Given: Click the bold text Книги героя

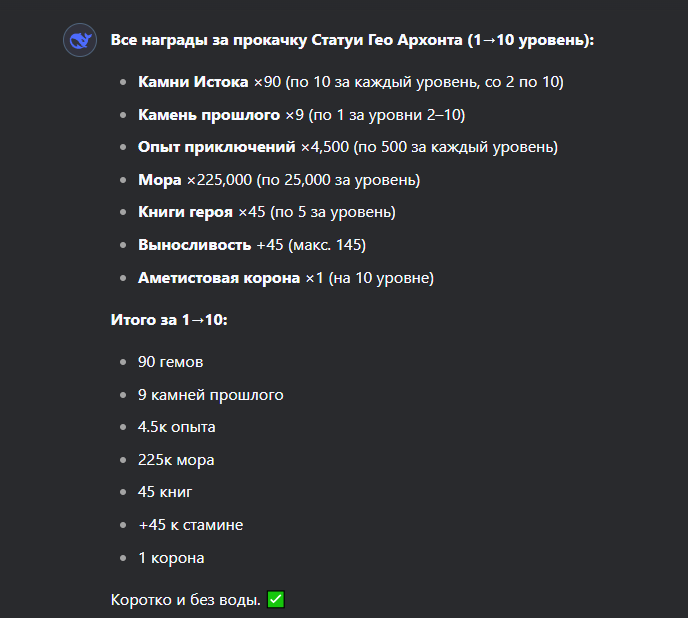Looking at the screenshot, I should click(185, 212).
